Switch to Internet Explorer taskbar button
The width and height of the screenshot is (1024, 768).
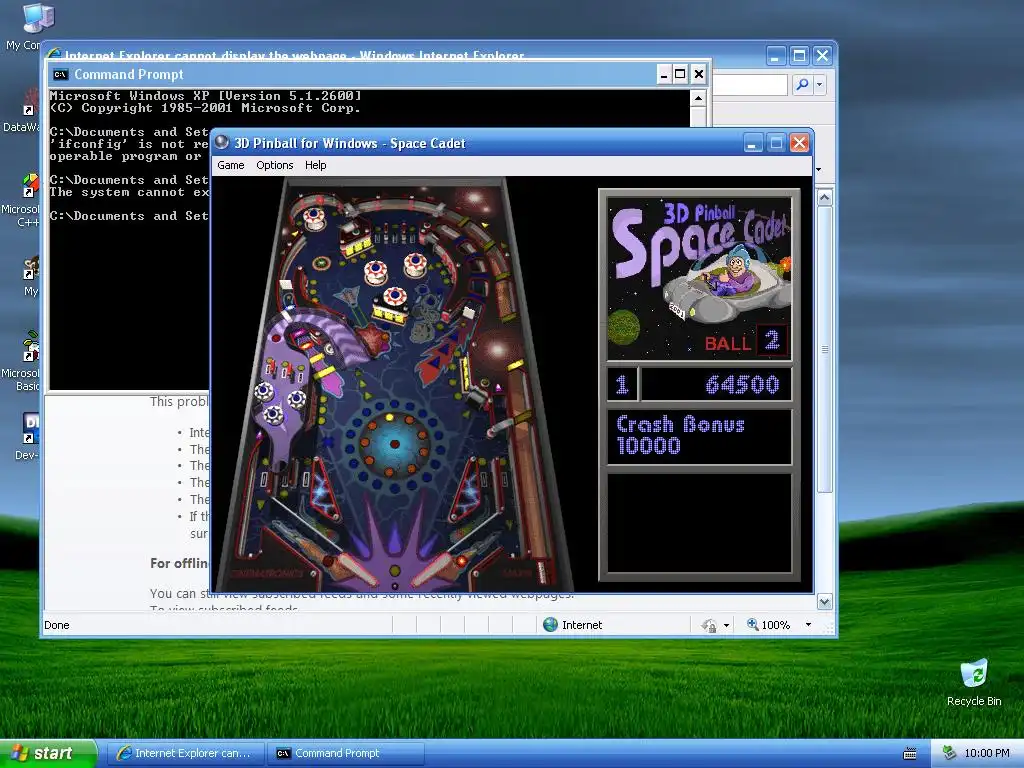pos(185,753)
